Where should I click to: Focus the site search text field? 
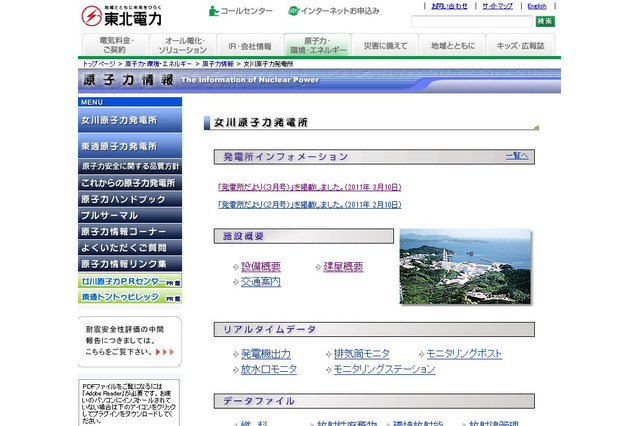pyautogui.click(x=470, y=21)
